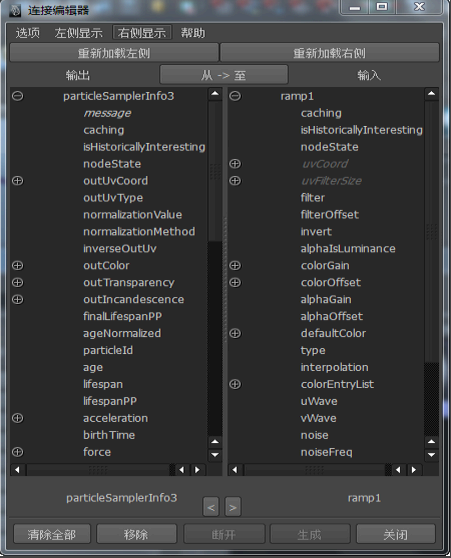
Task: Click the left arrow button below lists
Action: click(x=211, y=507)
